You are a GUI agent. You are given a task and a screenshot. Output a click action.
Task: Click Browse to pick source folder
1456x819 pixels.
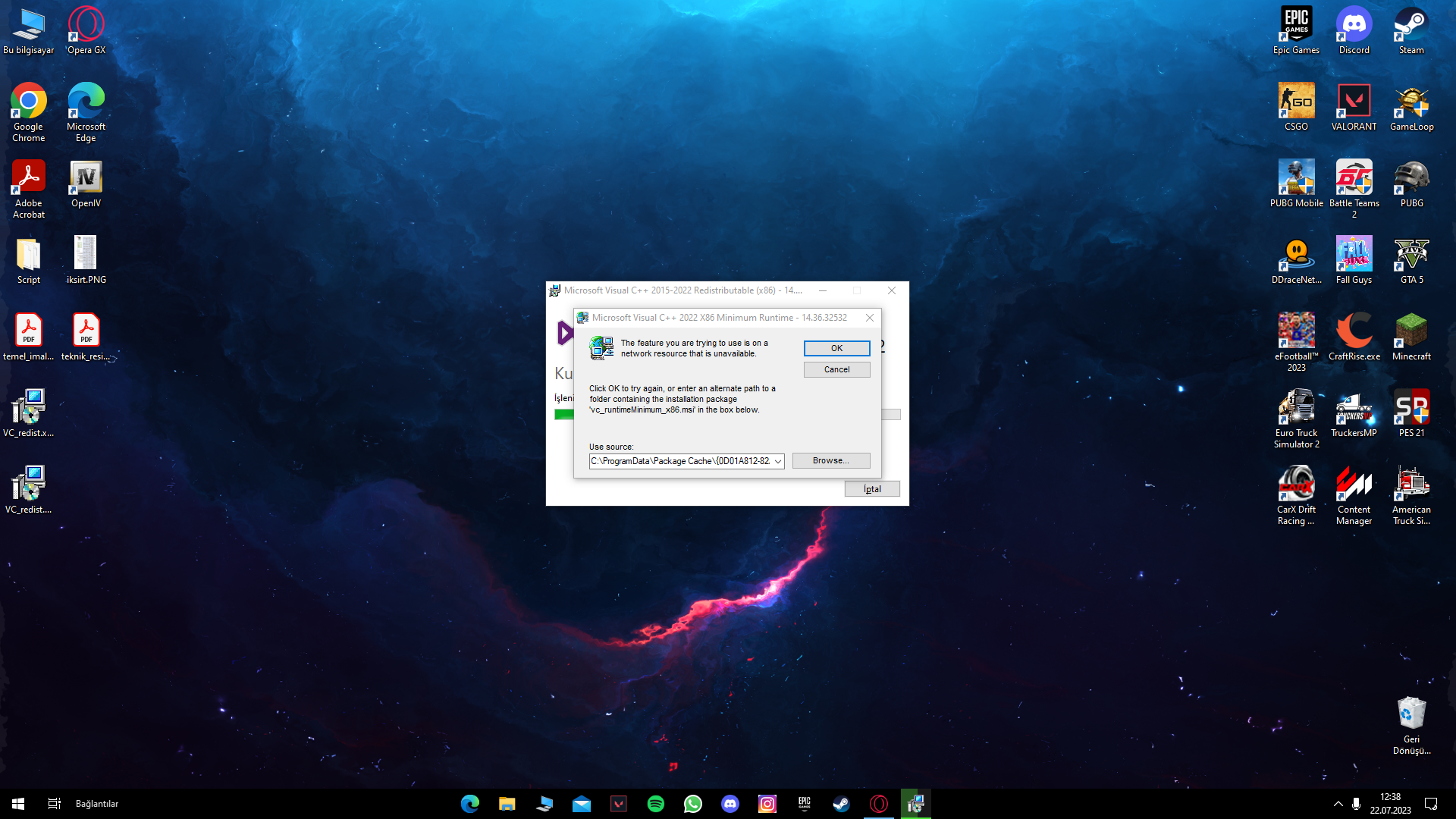[x=830, y=460]
